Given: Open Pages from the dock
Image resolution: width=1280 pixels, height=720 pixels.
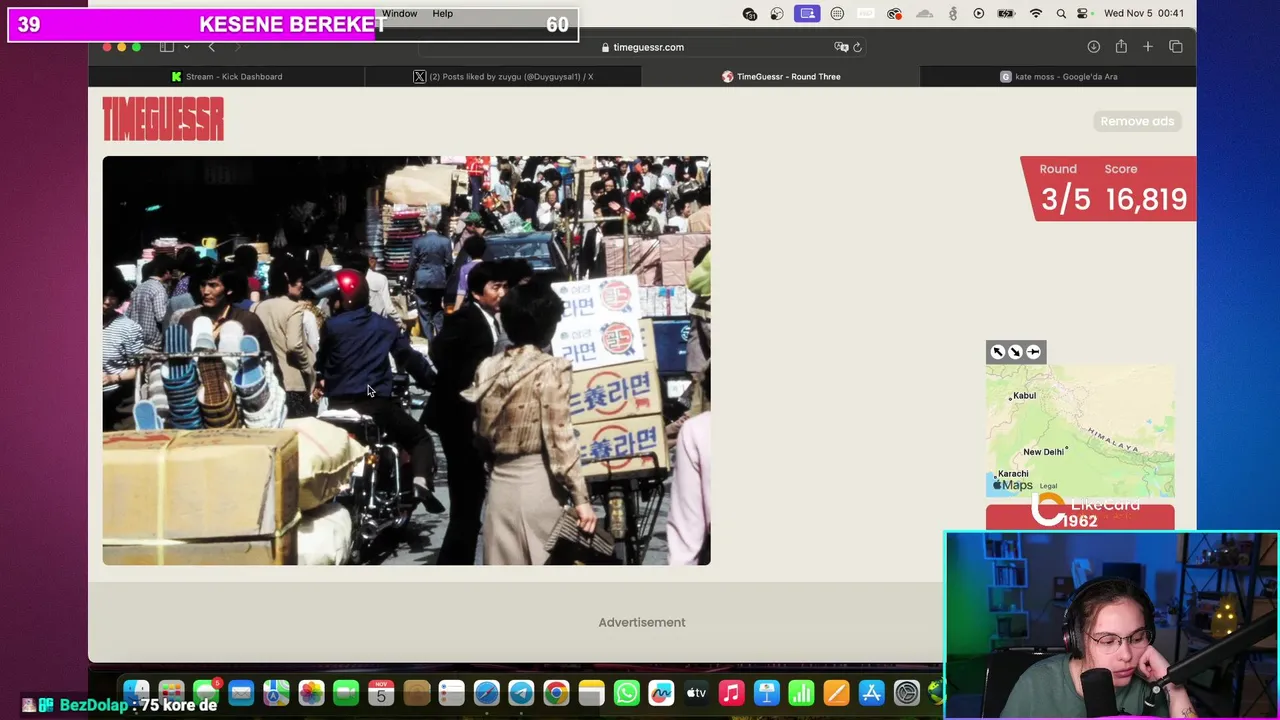Looking at the screenshot, I should pyautogui.click(x=836, y=692).
